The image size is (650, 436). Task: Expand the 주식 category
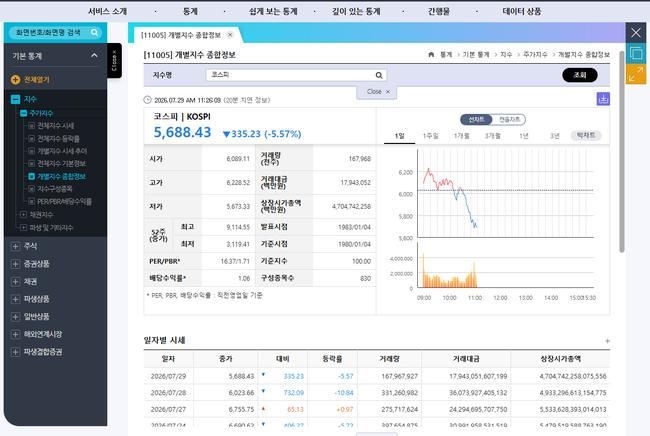tap(15, 246)
